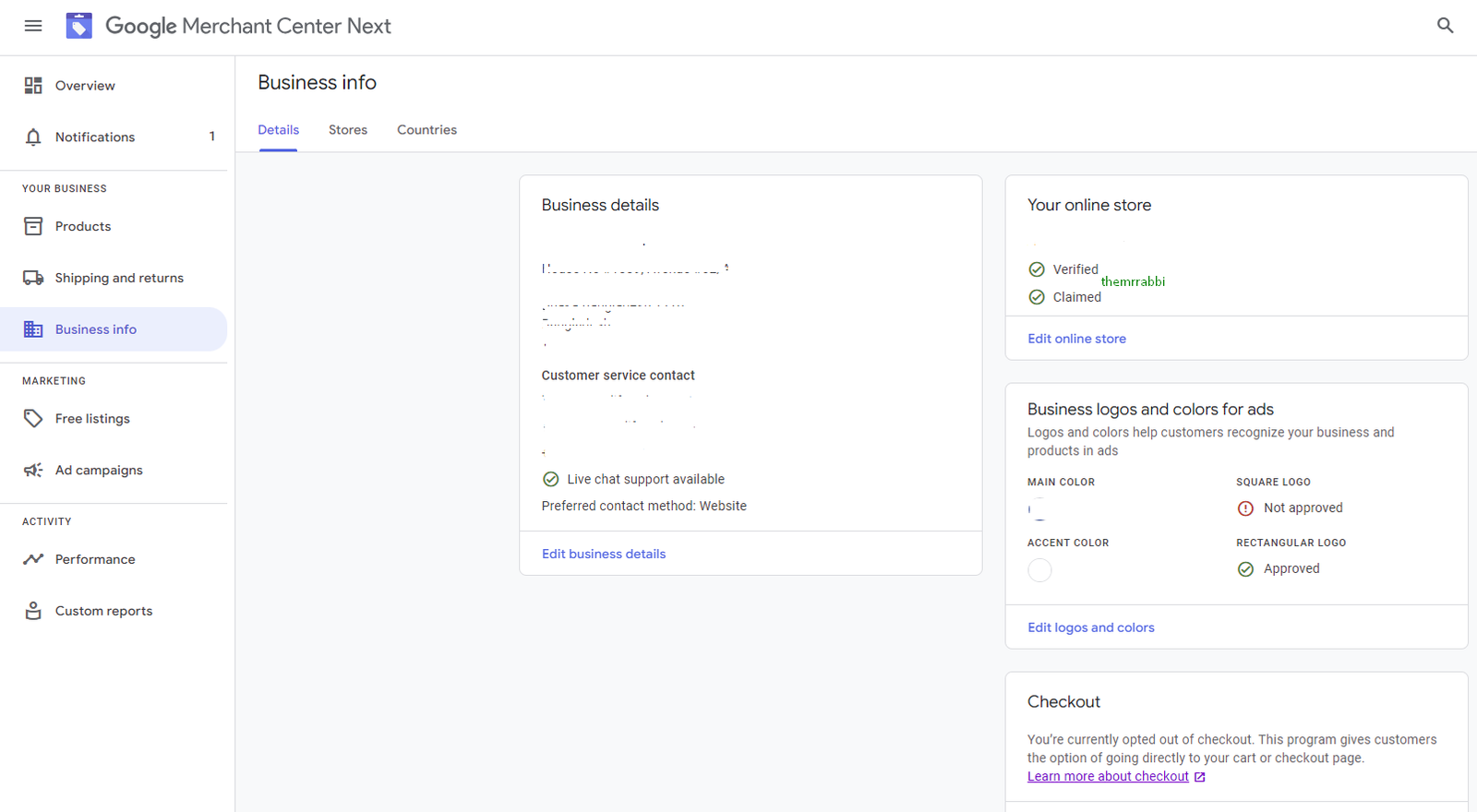Click the 'themrrabbi' store text
The image size is (1477, 812).
tap(1133, 282)
